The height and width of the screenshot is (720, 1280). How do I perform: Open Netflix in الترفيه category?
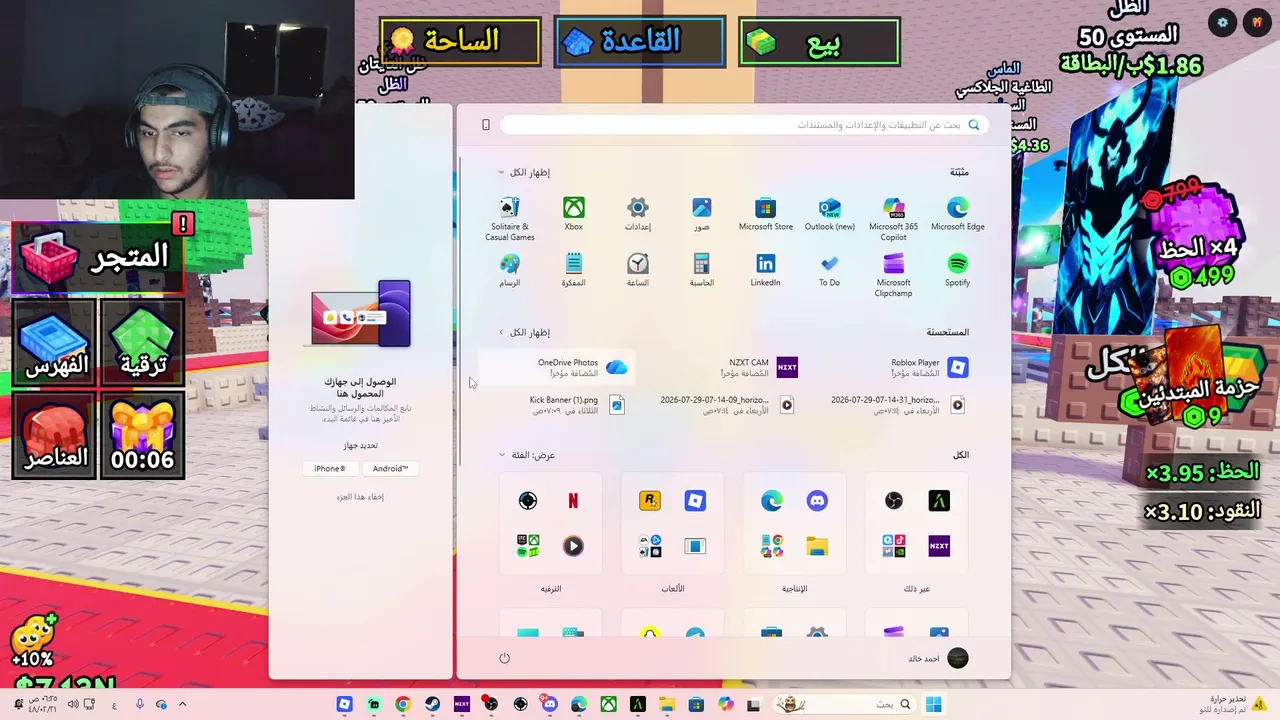(573, 501)
